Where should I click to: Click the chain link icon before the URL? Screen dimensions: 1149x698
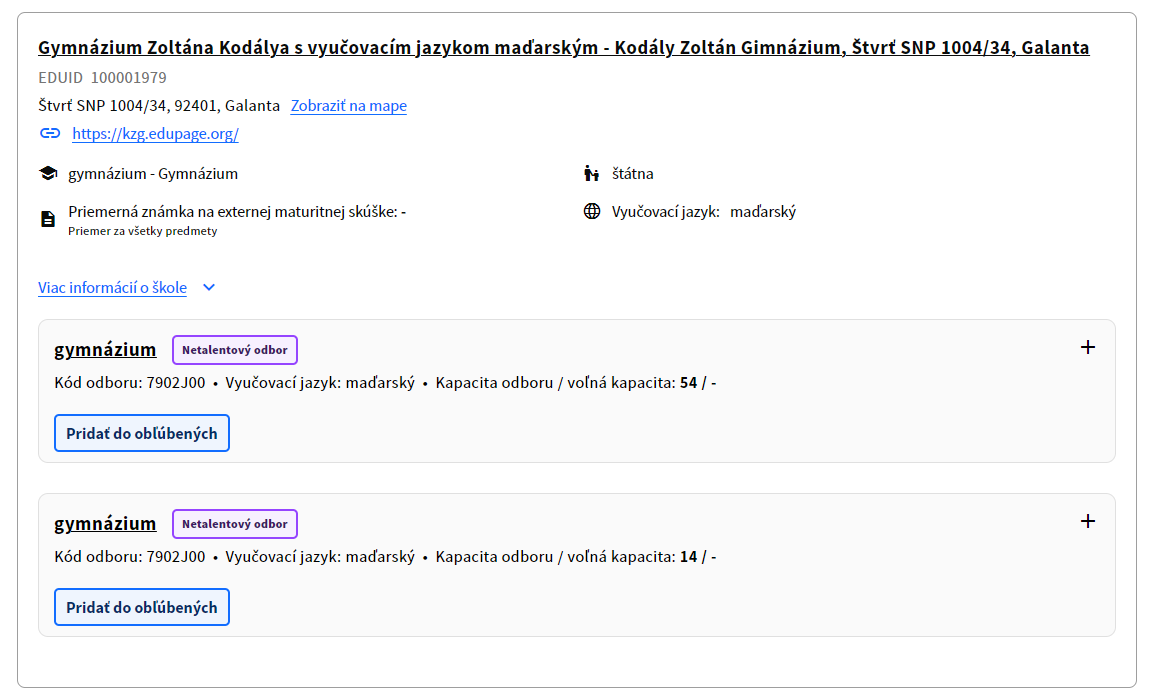(51, 132)
